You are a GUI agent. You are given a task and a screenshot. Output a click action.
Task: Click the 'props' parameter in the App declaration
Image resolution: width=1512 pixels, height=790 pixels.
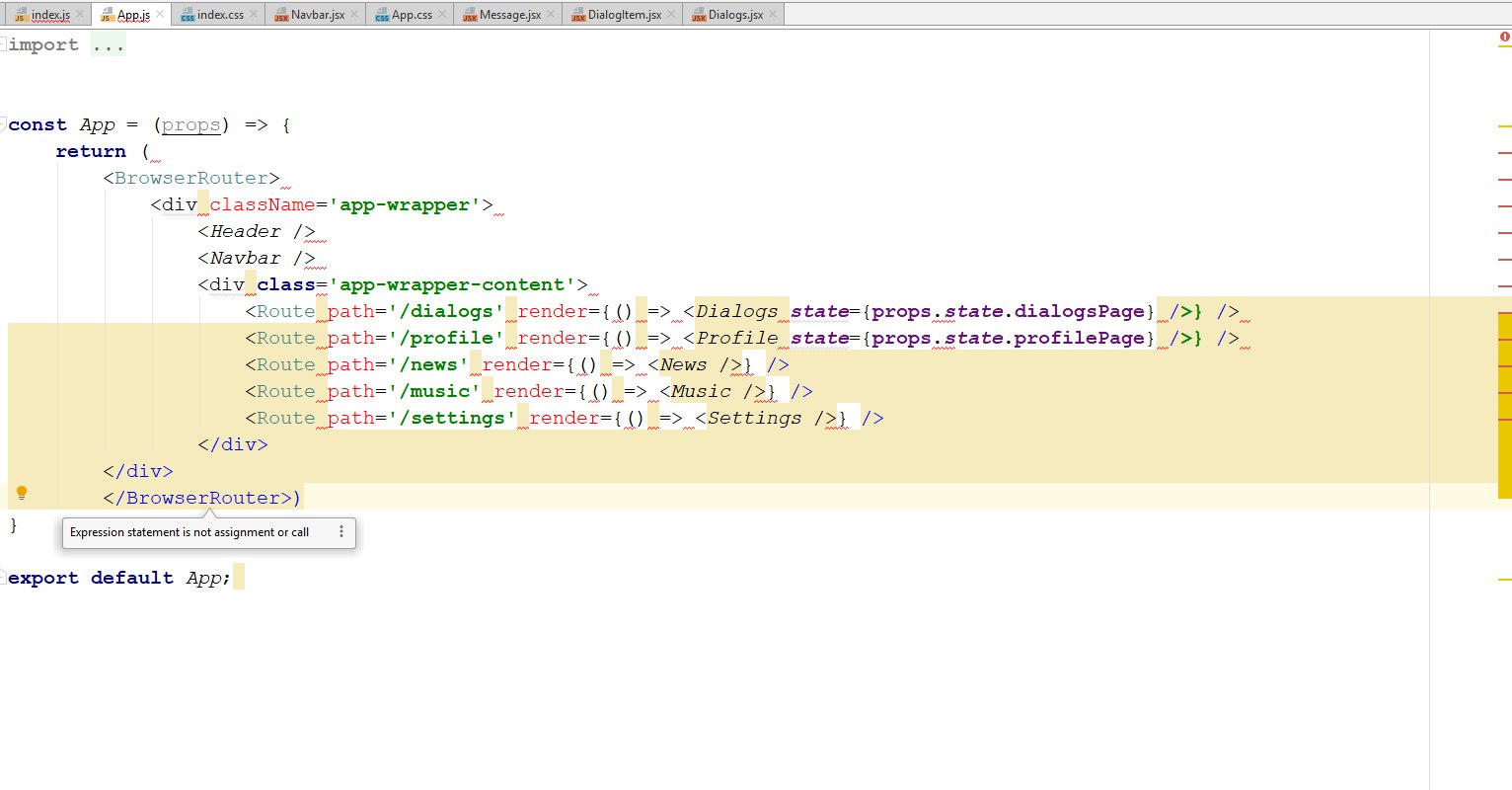[190, 125]
